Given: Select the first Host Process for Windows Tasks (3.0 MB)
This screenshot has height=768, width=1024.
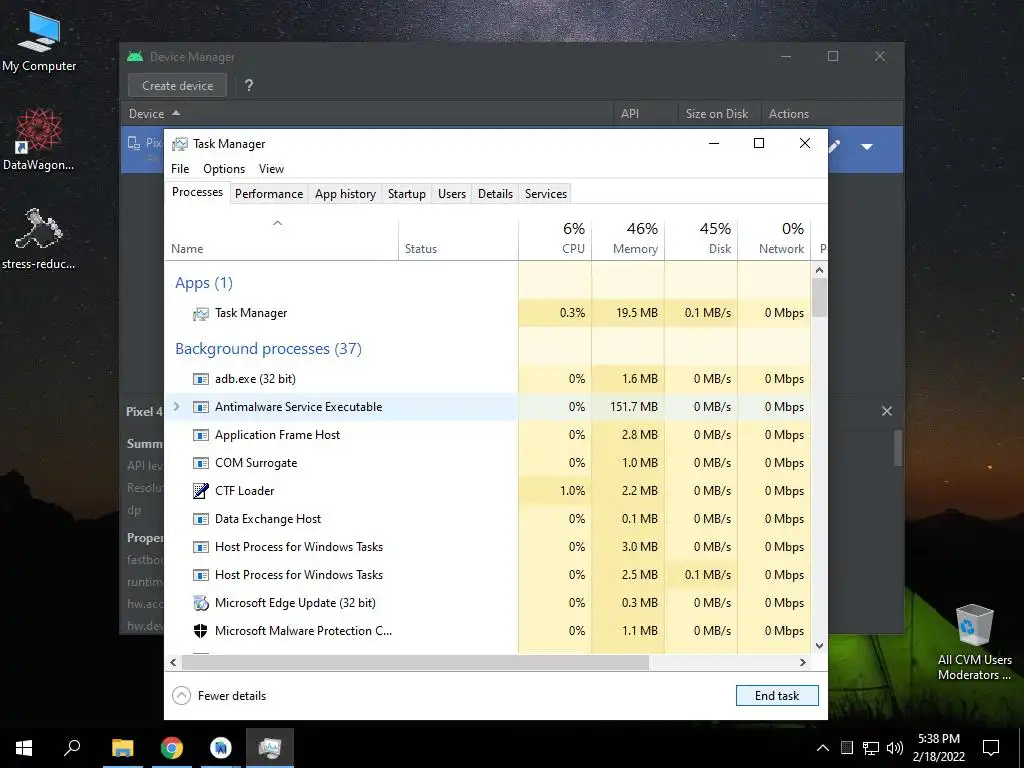Looking at the screenshot, I should point(487,547).
